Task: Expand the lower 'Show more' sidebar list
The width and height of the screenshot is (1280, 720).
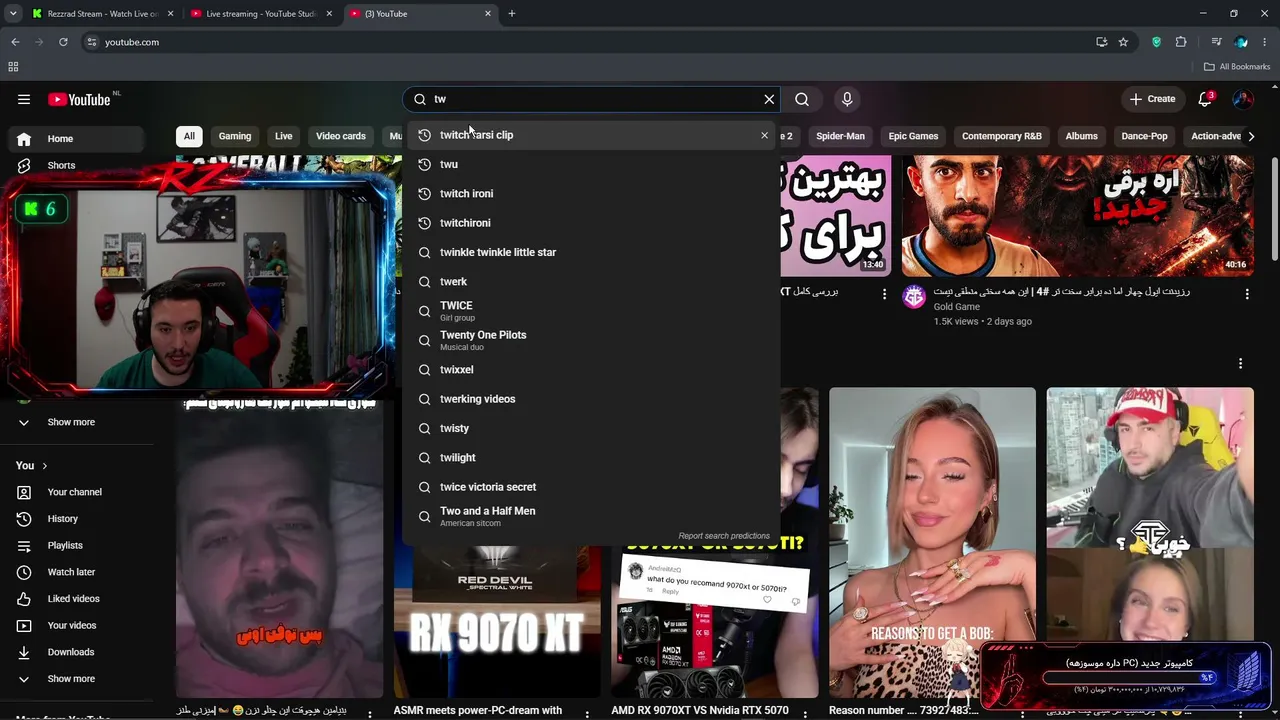Action: coord(78,679)
